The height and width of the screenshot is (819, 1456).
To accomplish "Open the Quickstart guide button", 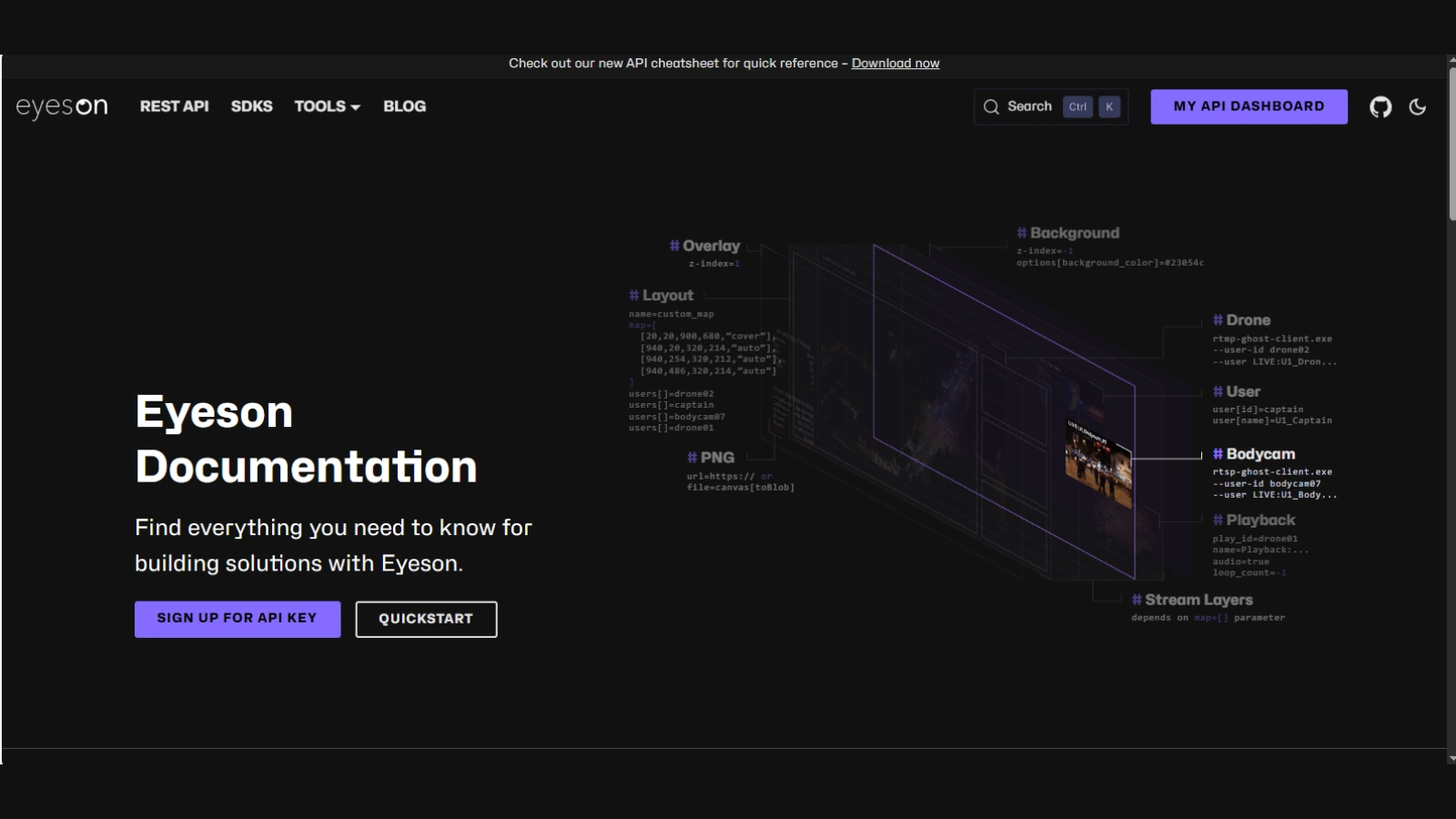I will (426, 619).
